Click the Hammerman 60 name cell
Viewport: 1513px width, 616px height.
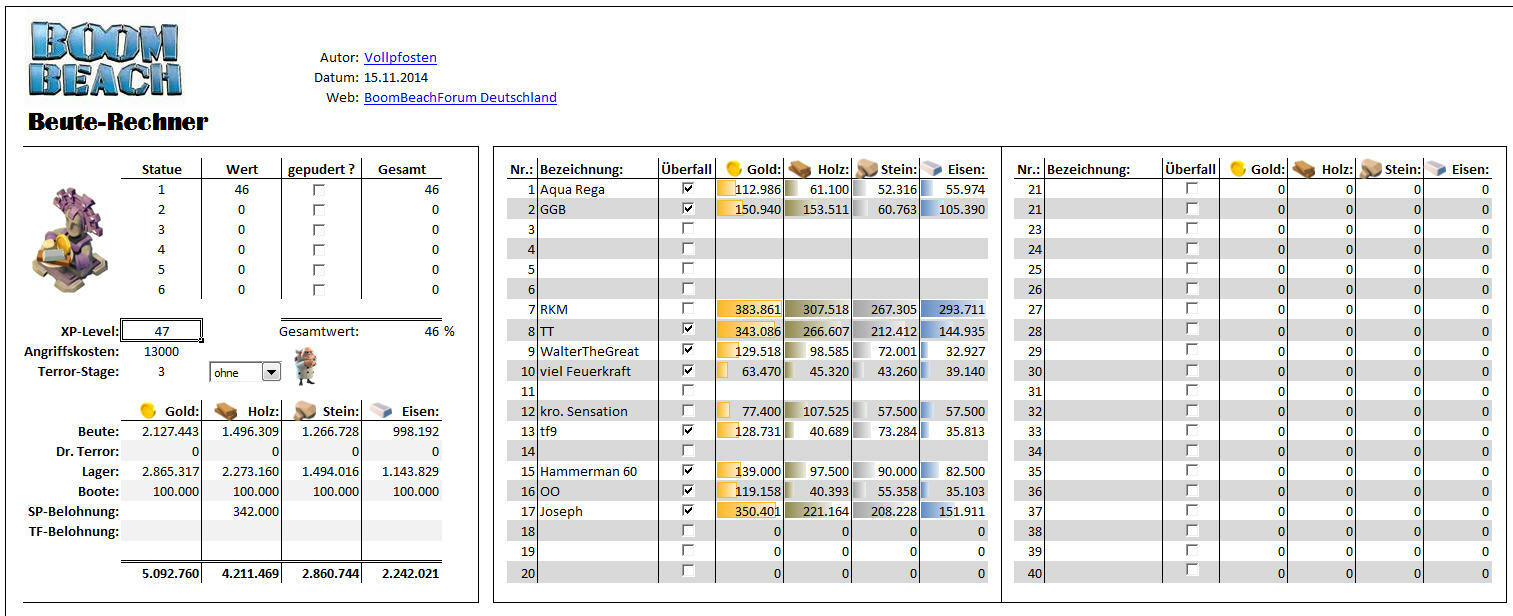click(597, 471)
